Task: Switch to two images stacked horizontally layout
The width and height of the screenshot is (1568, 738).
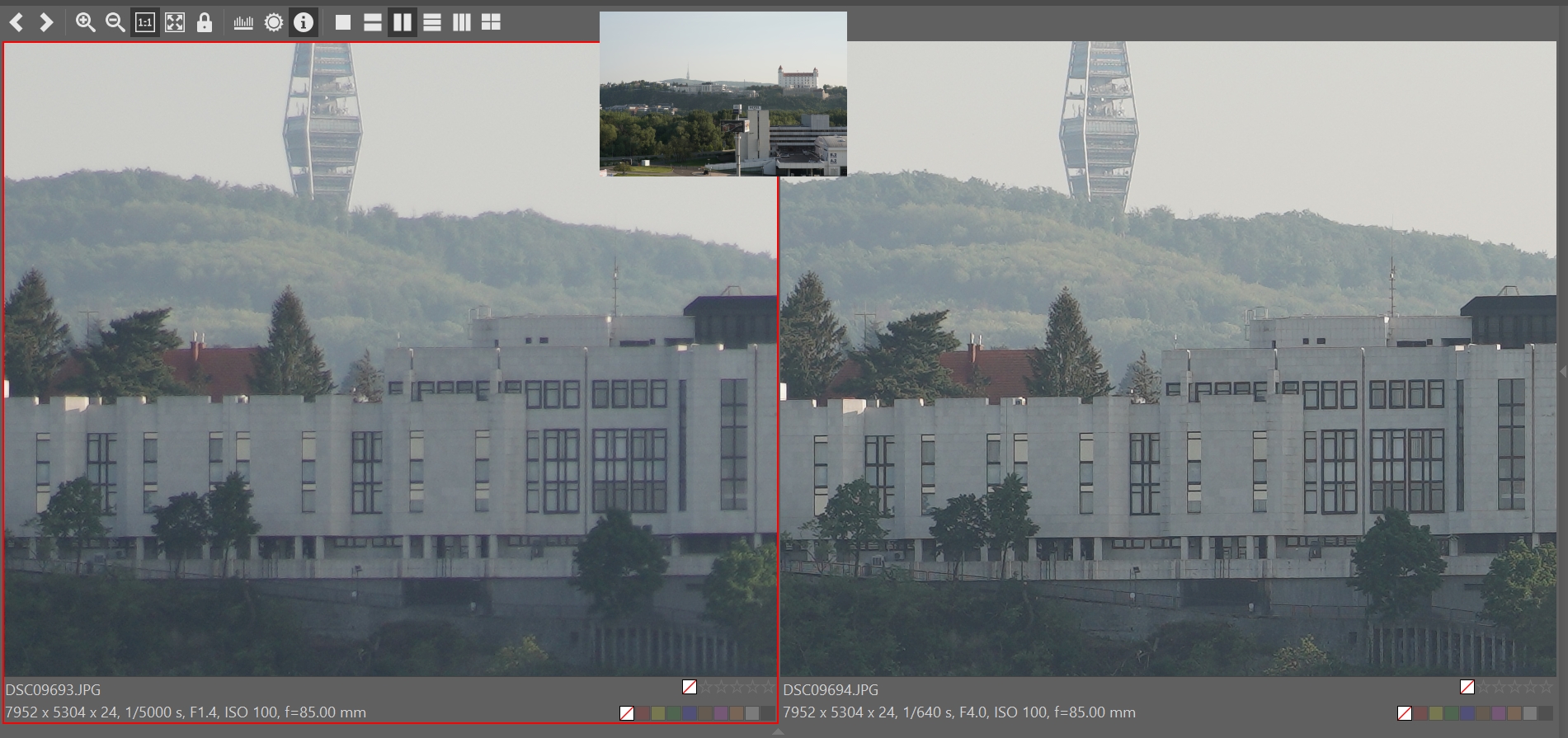Action: point(373,22)
